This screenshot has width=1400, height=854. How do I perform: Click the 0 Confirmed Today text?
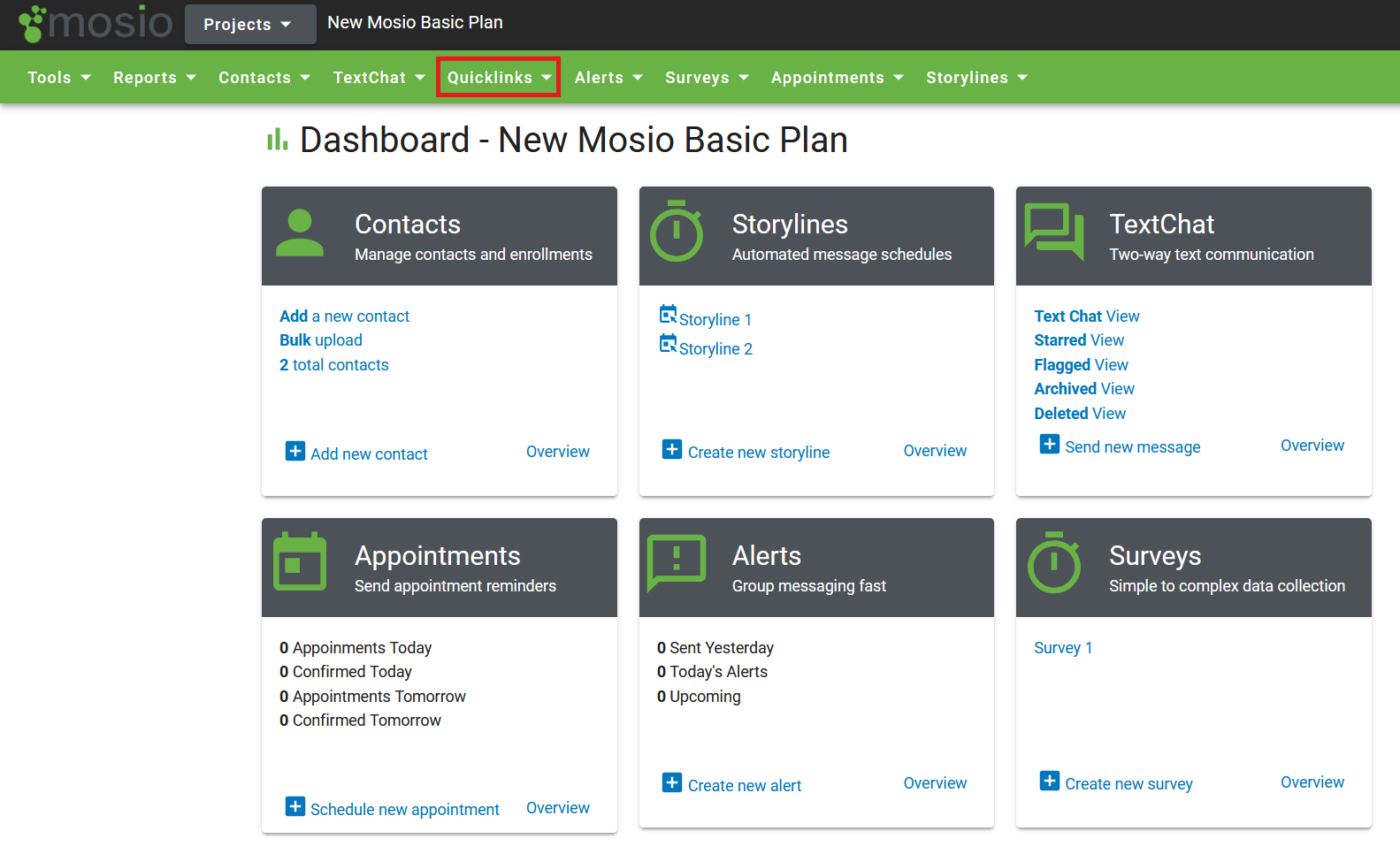[346, 672]
